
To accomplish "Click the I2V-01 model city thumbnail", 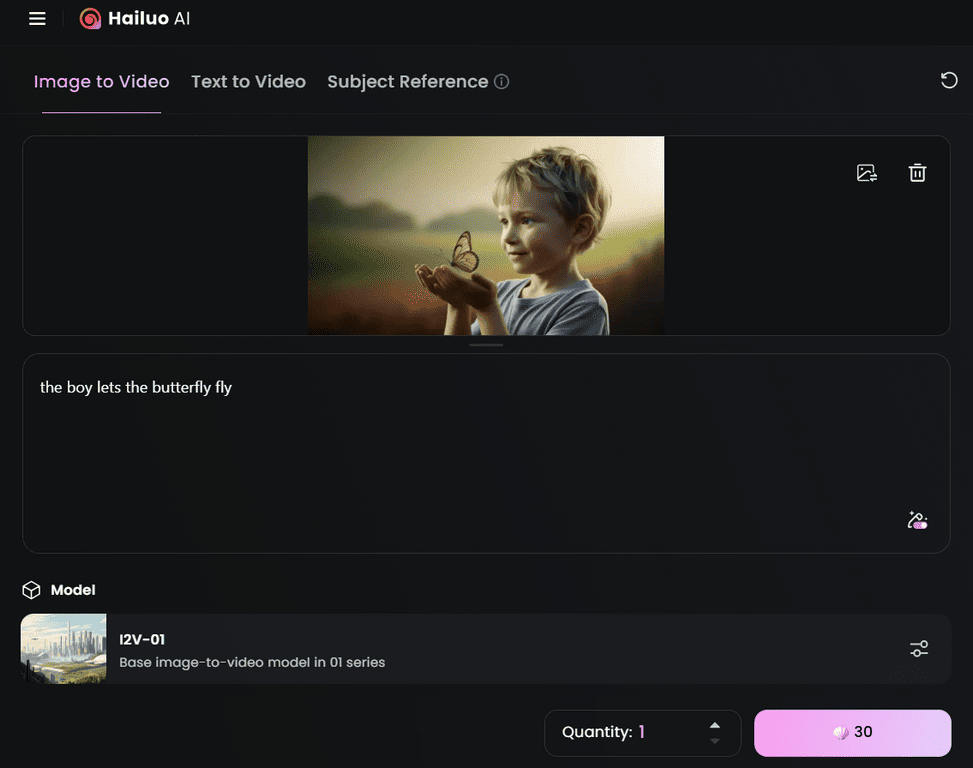I will click(63, 649).
